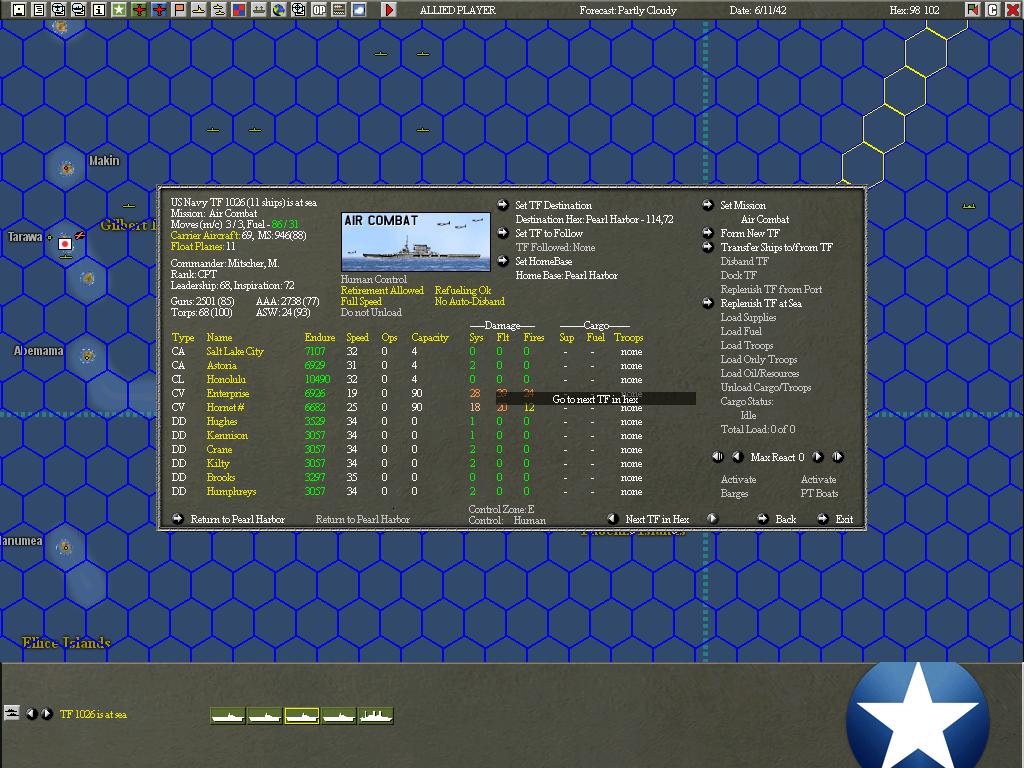Set Max React to maximum with outer right arrow
1024x768 pixels.
(838, 456)
